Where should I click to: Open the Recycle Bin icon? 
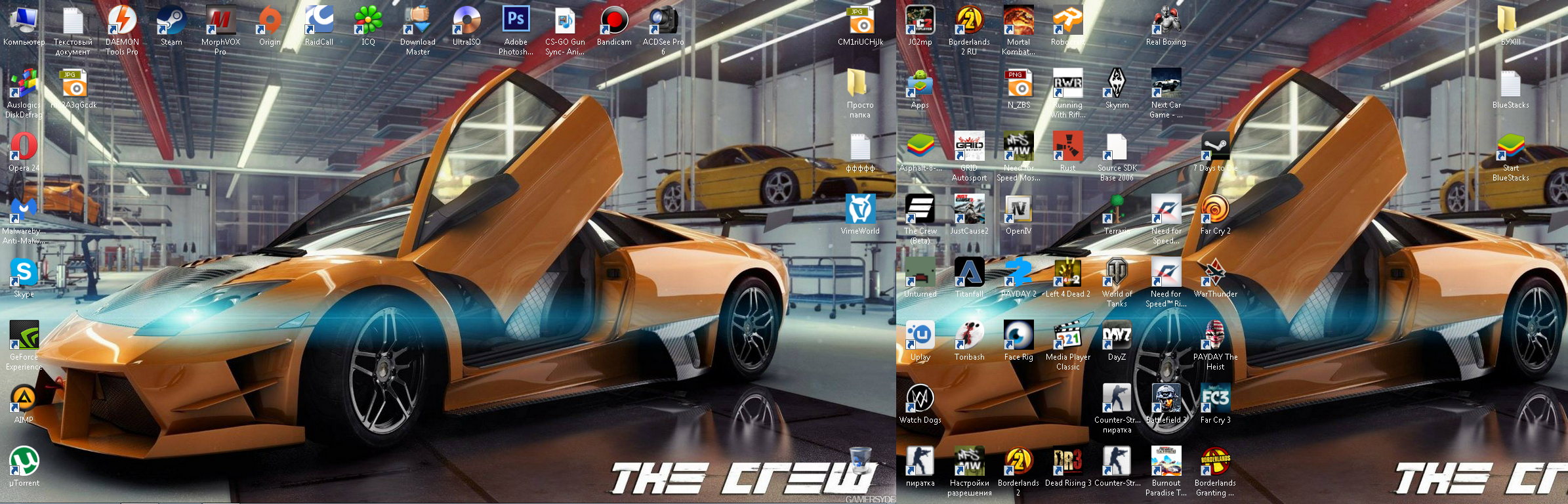[x=860, y=462]
